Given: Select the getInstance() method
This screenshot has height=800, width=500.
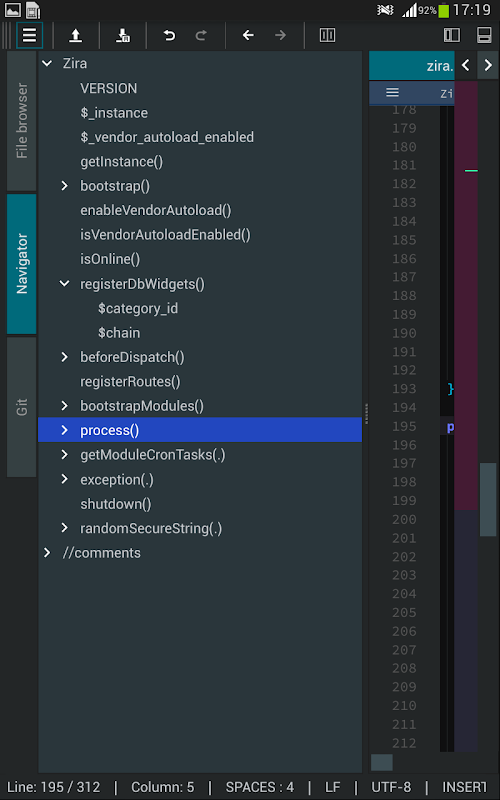Looking at the screenshot, I should 121,162.
